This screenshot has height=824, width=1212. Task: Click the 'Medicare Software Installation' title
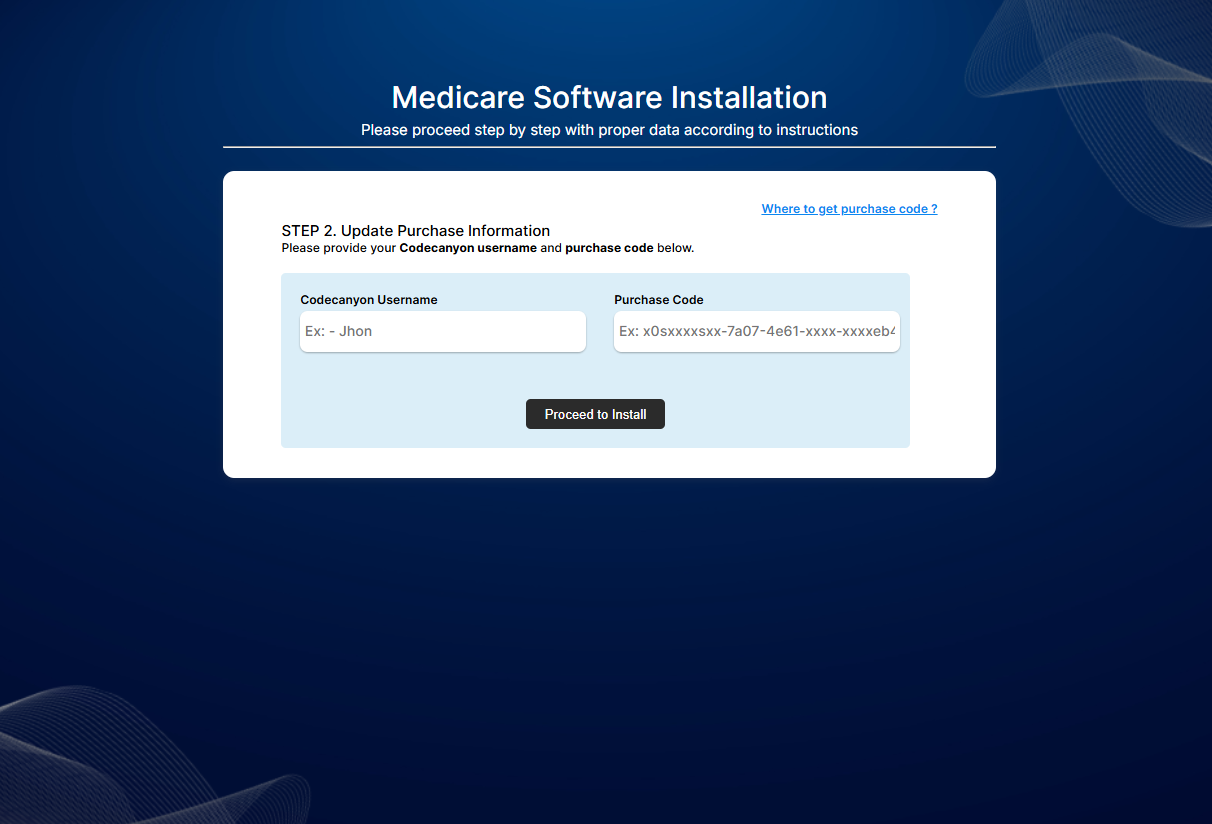[x=609, y=97]
